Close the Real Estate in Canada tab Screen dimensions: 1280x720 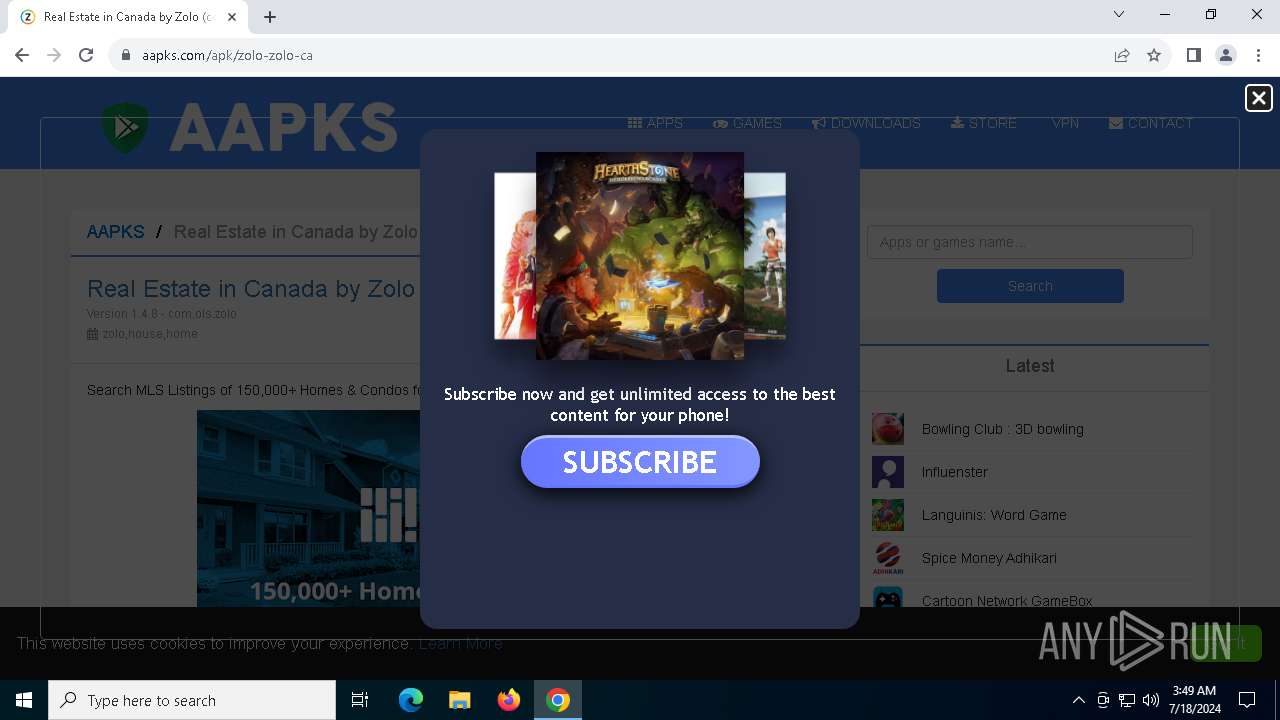click(x=233, y=17)
